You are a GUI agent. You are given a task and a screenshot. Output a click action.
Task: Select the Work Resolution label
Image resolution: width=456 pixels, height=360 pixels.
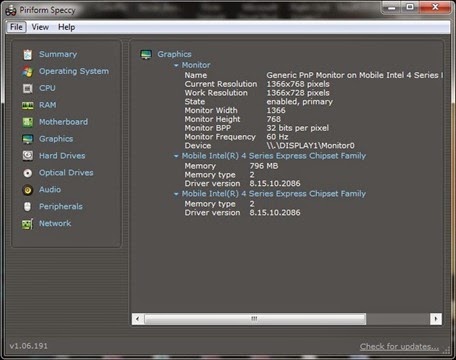[216, 93]
